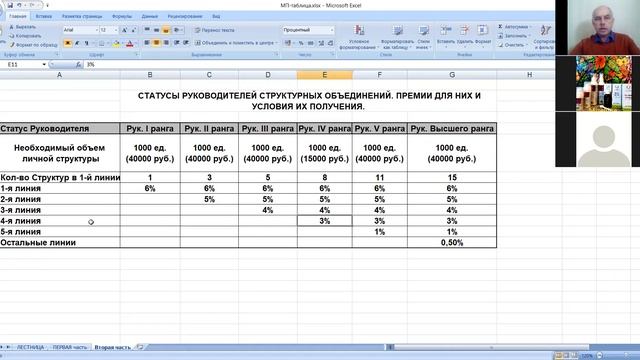Viewport: 640px width, 360px height.
Task: Open the cells Формат menu
Action: (483, 36)
